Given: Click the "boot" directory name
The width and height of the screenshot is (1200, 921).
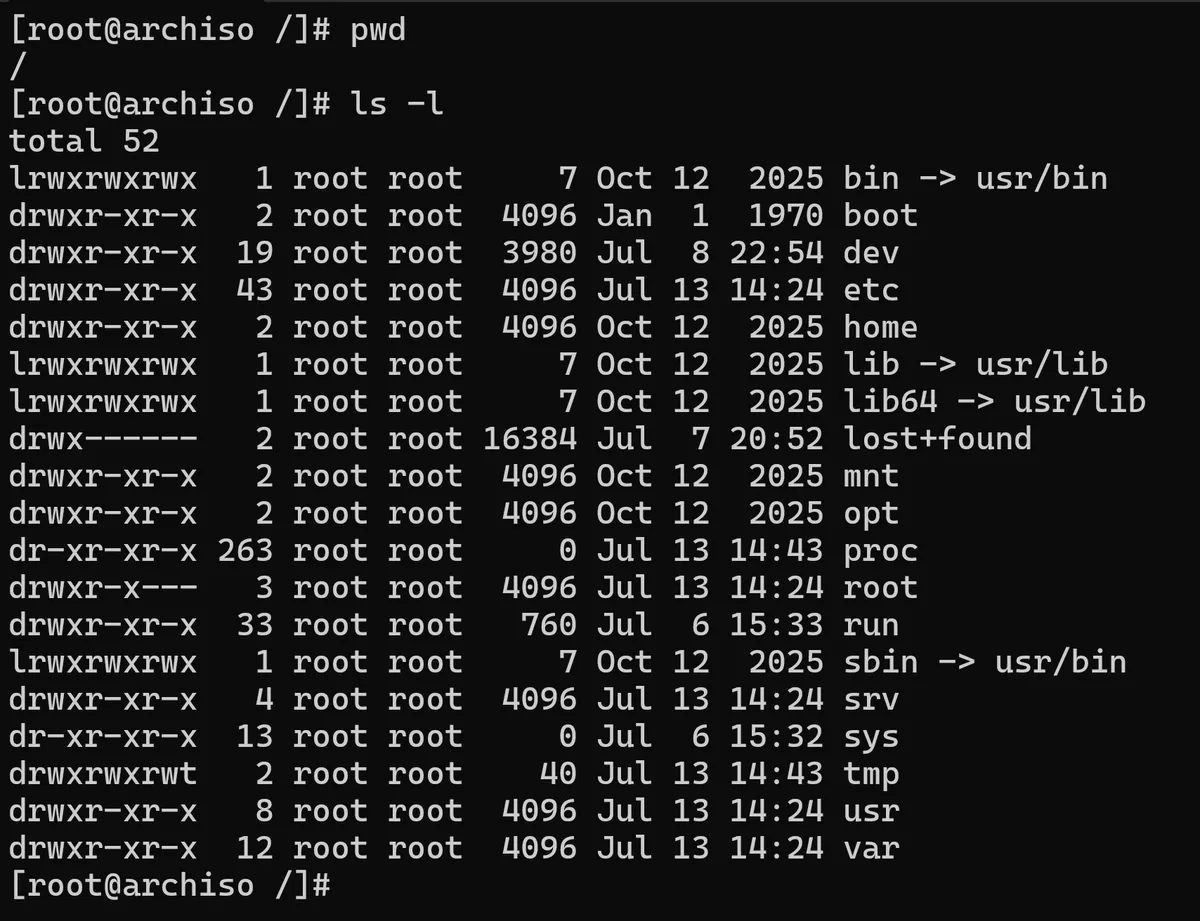Looking at the screenshot, I should click(x=880, y=215).
